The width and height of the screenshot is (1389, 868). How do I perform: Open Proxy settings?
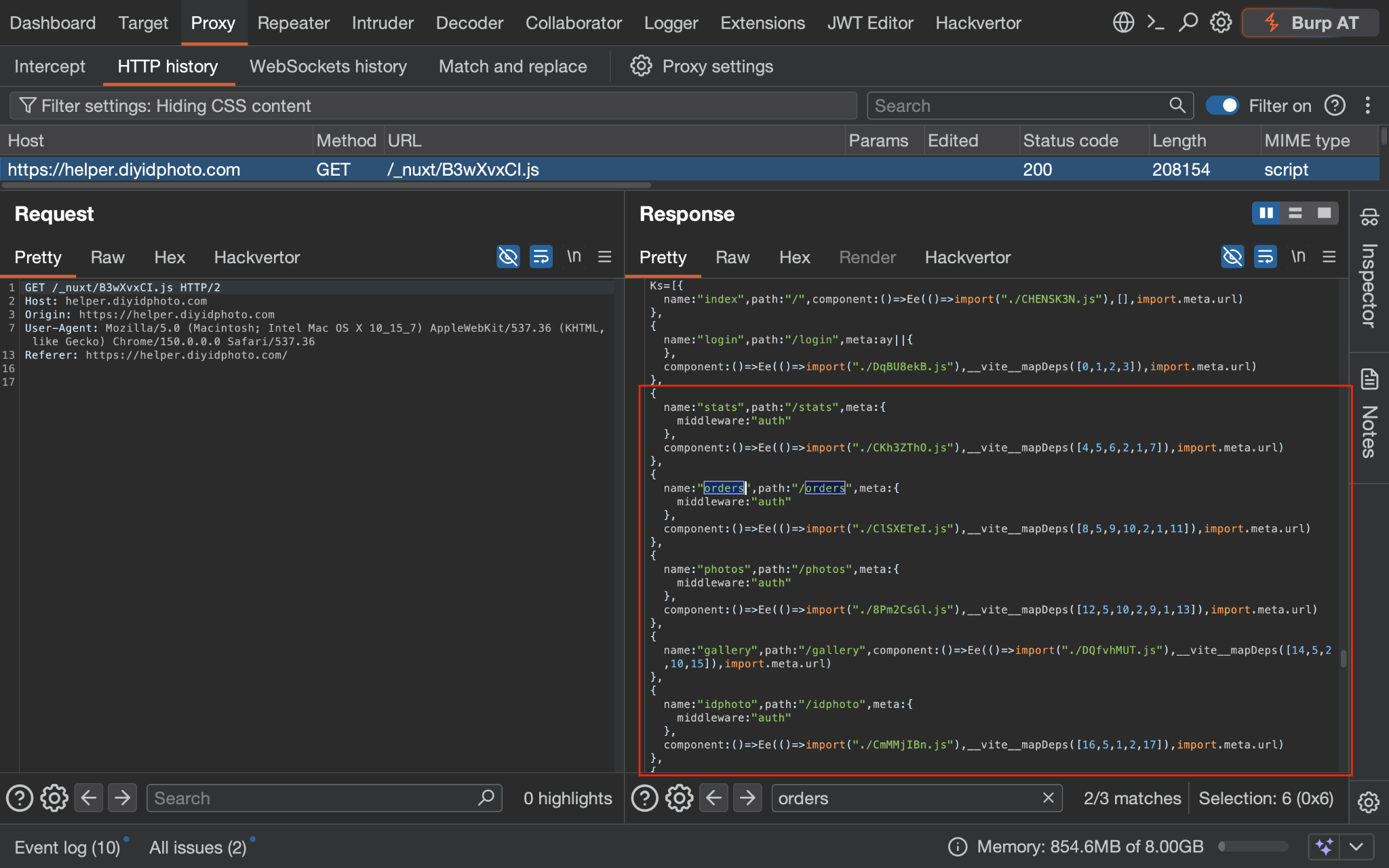click(702, 66)
